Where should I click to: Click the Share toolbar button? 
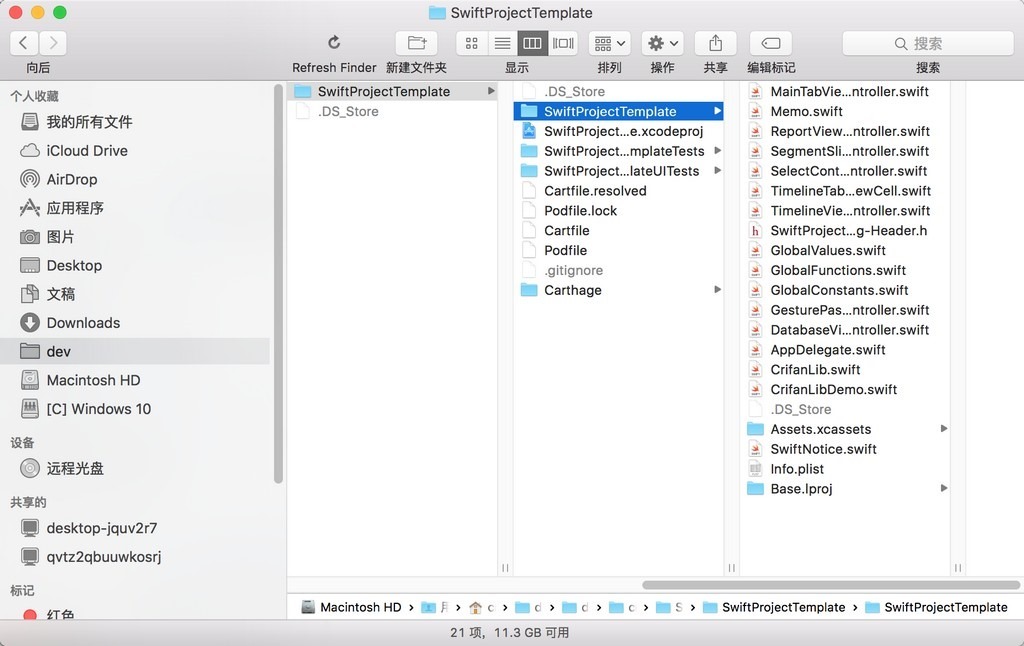tap(716, 43)
